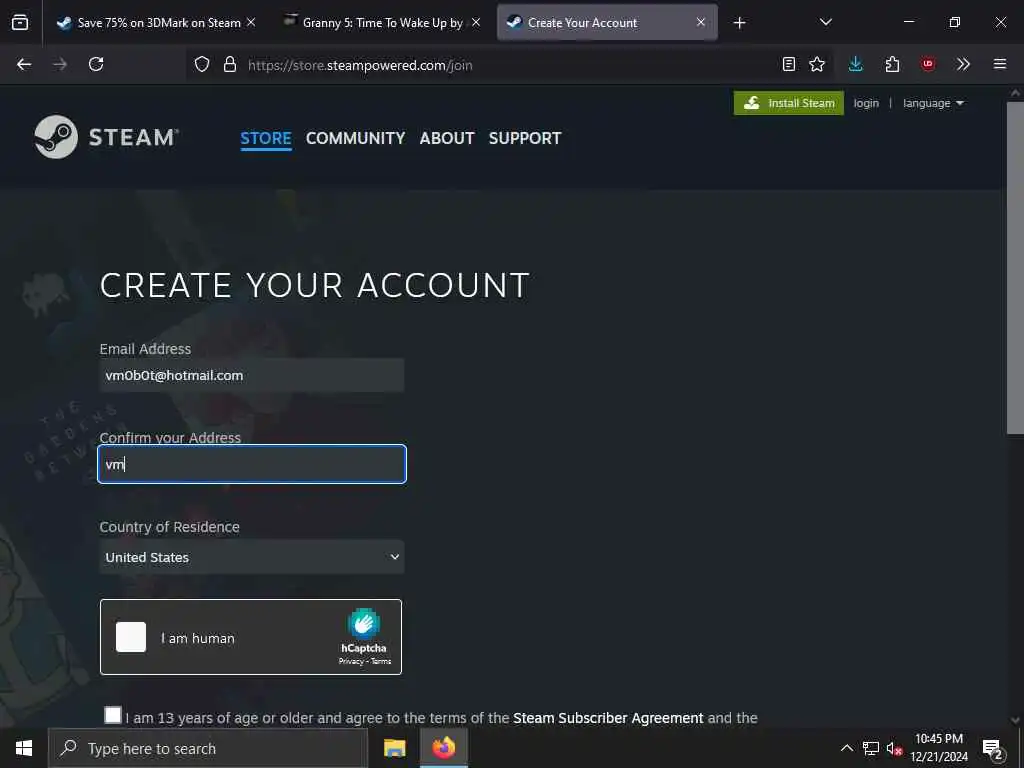Open the extensions puzzle icon
The image size is (1024, 768).
(x=892, y=64)
